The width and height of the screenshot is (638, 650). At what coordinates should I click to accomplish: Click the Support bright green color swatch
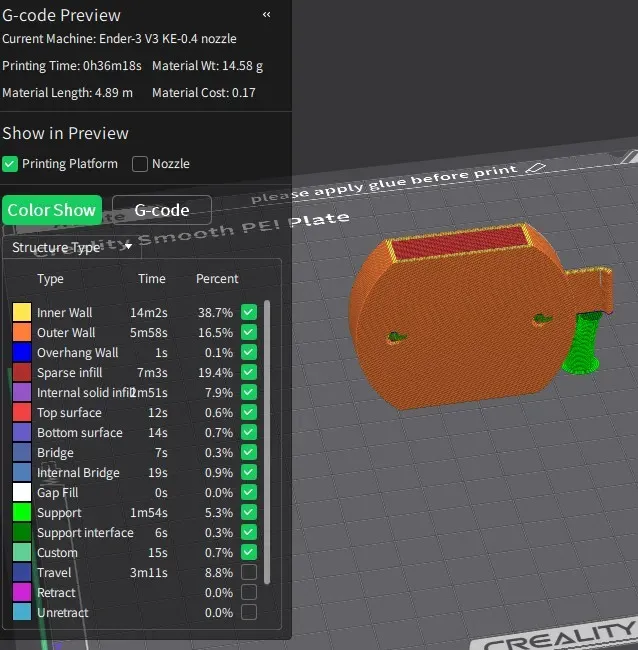point(22,512)
